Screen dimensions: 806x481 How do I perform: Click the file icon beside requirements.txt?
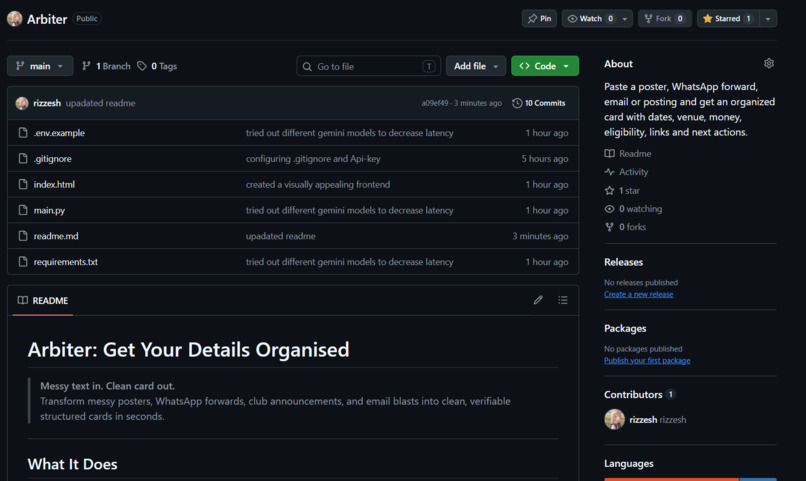tap(23, 262)
